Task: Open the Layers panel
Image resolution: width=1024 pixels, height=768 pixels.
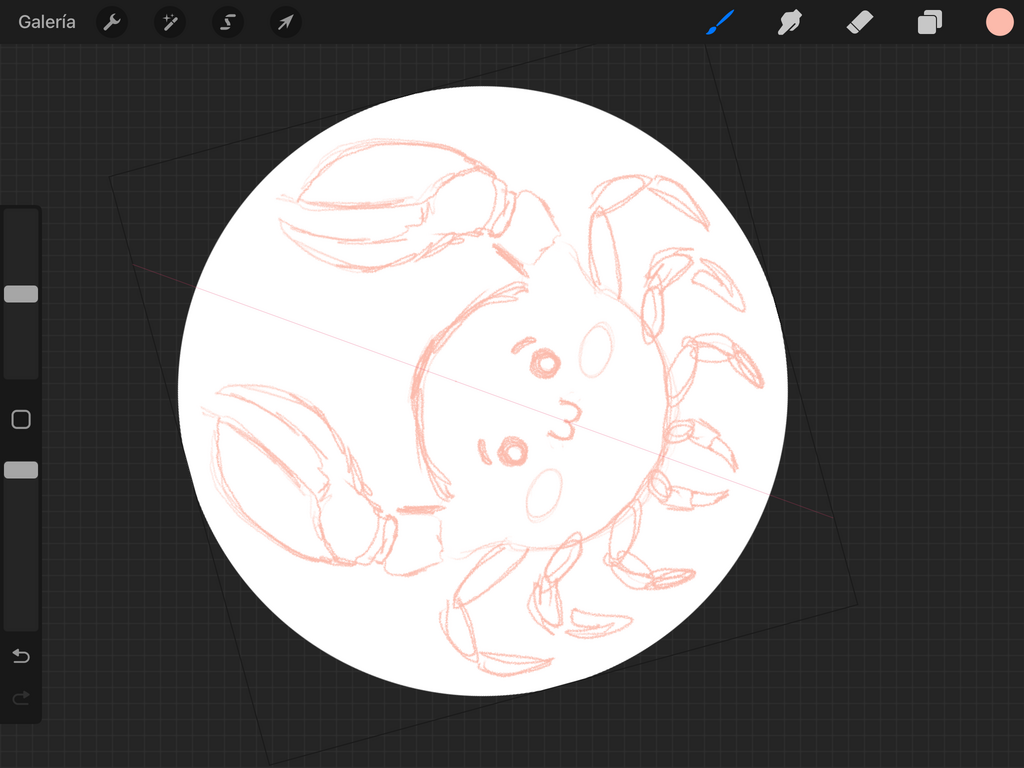Action: point(930,22)
